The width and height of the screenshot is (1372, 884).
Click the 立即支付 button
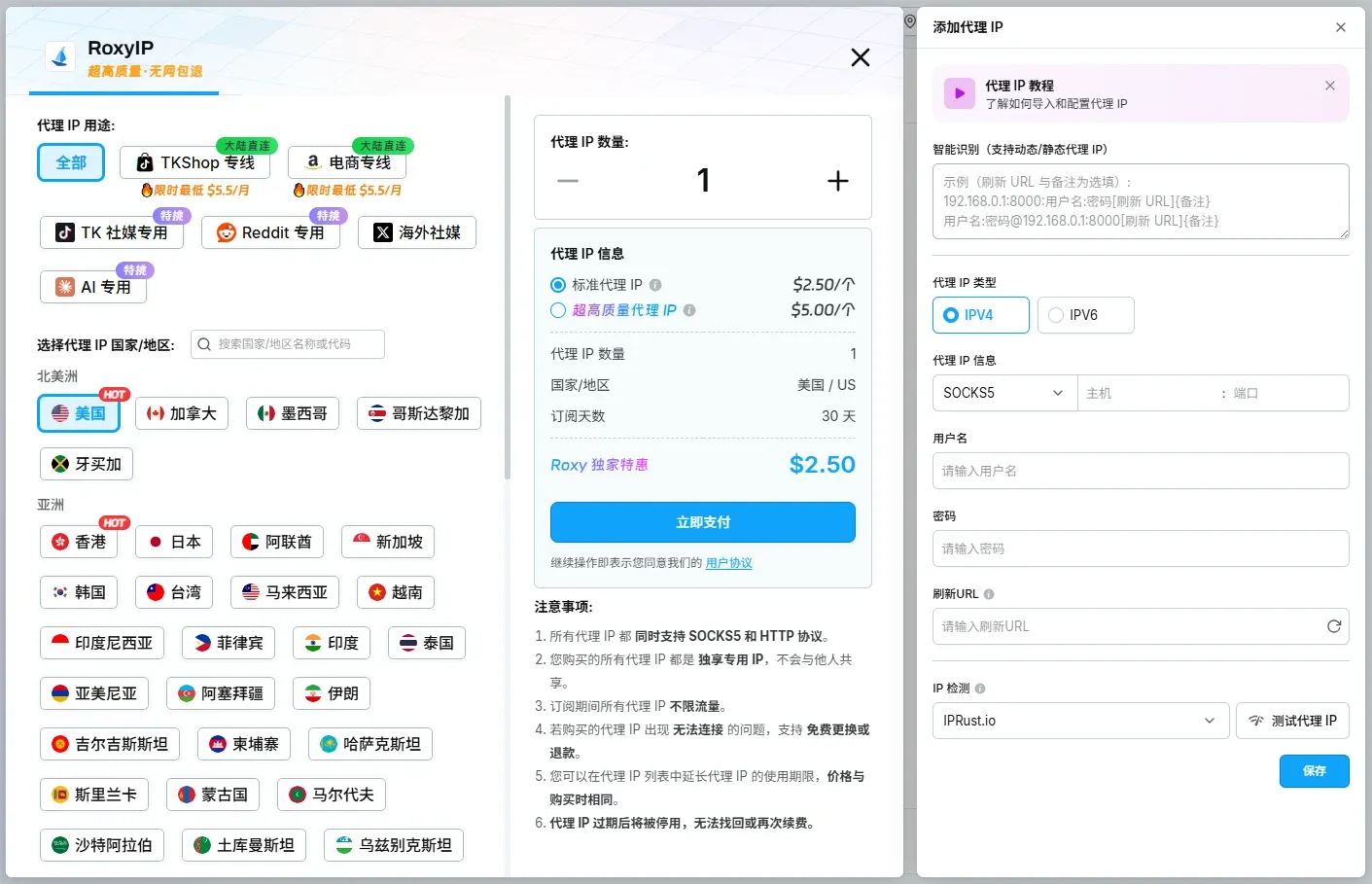click(703, 522)
